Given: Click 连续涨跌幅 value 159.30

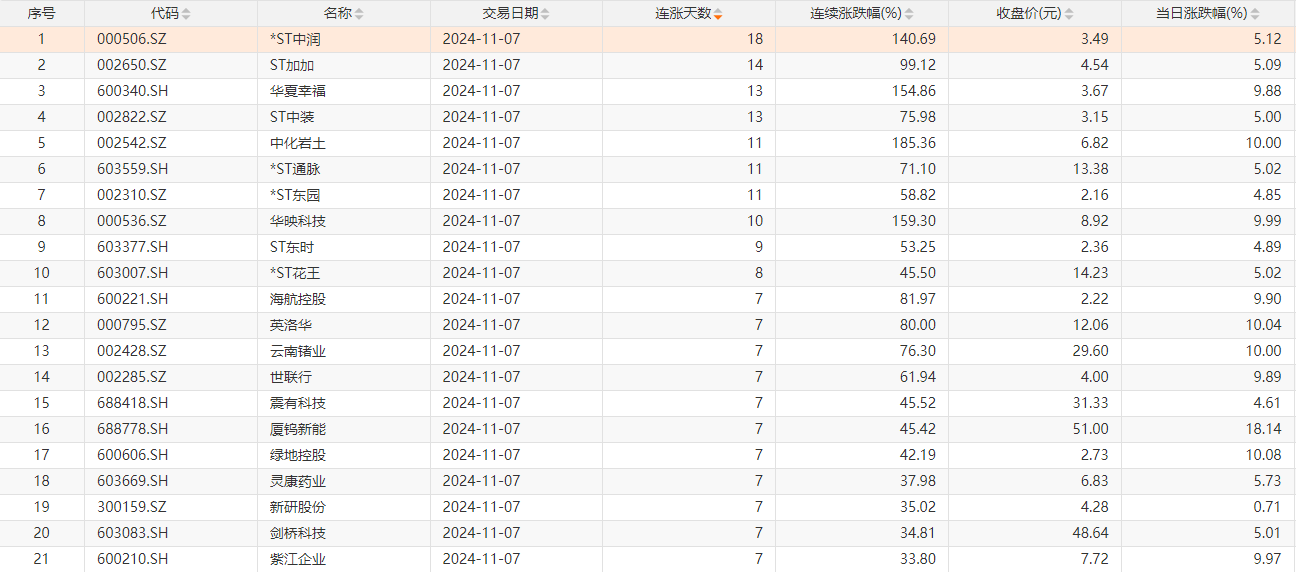Looking at the screenshot, I should tap(915, 221).
